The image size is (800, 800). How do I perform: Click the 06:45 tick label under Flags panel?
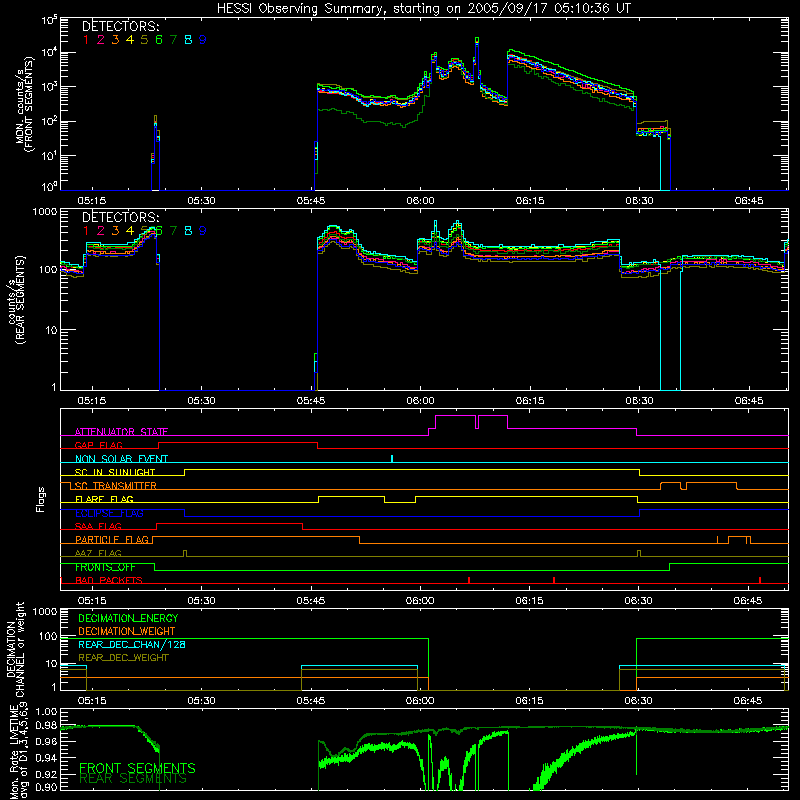(748, 601)
